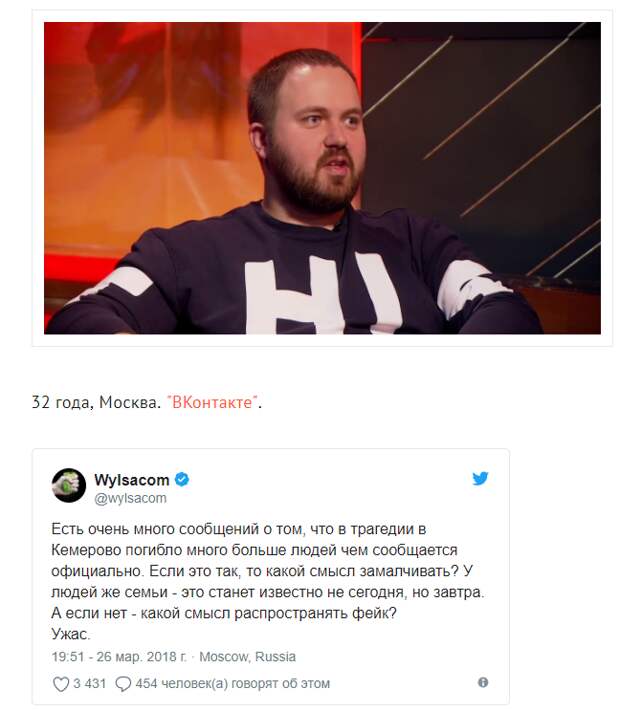The image size is (620, 711).
Task: Open the bearded man photo
Action: point(322,178)
